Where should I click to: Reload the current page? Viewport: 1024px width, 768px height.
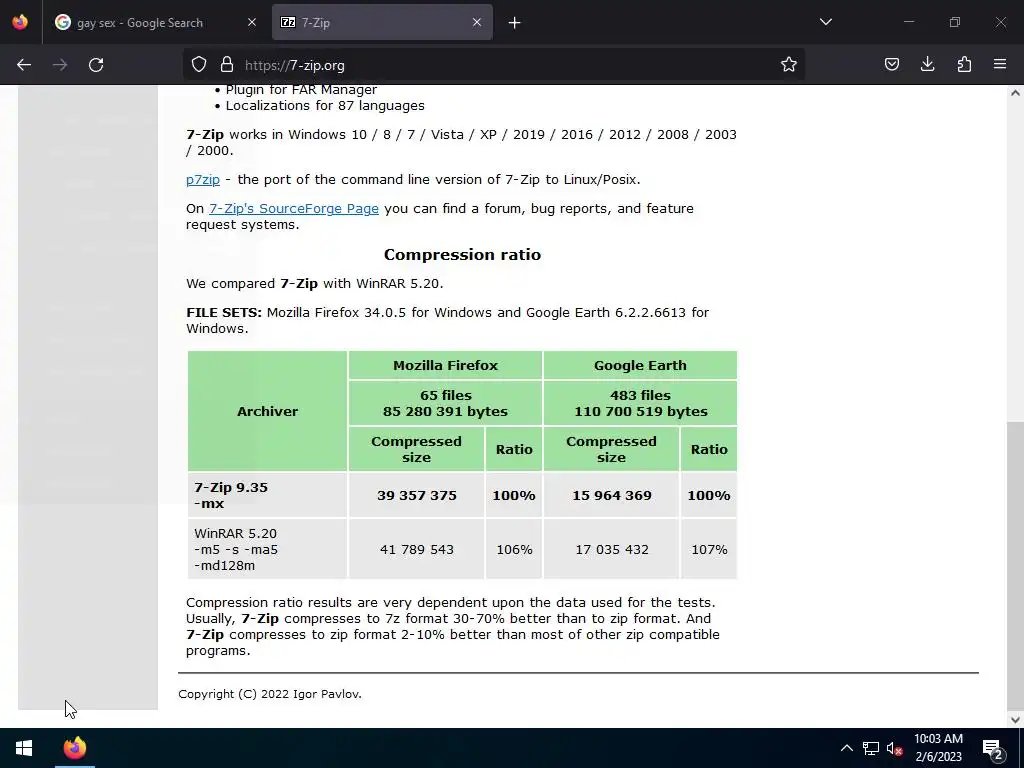pos(96,65)
